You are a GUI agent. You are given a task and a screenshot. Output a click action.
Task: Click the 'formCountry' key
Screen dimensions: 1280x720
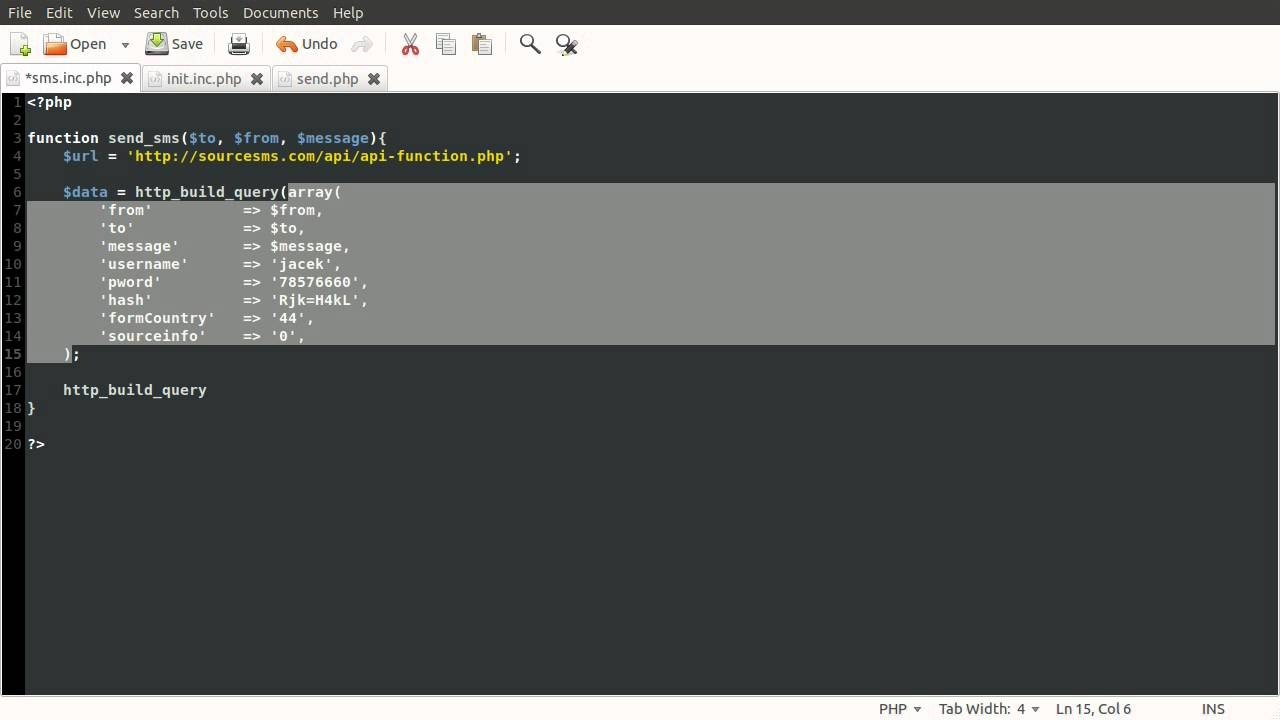point(157,318)
